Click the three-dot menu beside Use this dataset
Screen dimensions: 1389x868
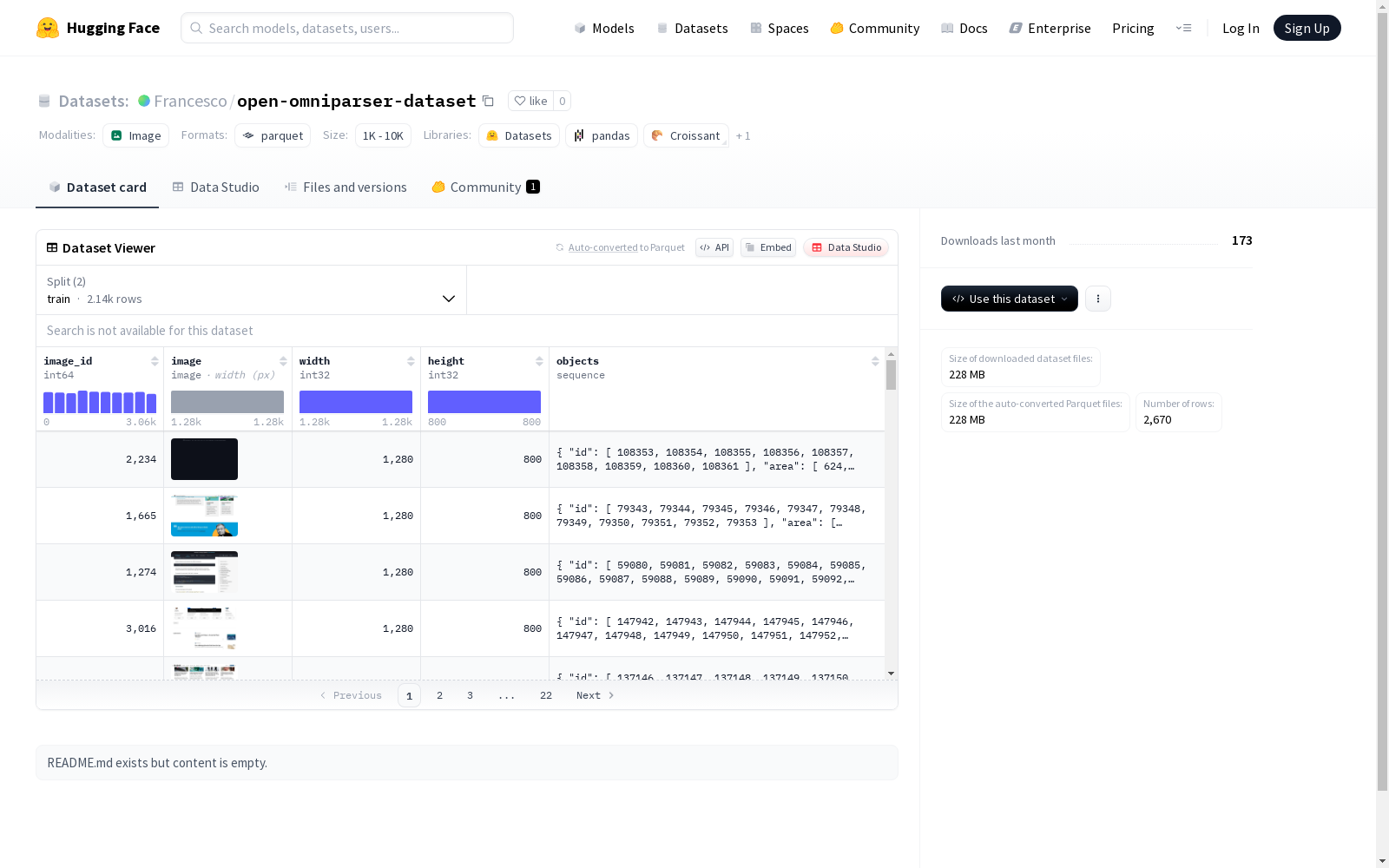tap(1098, 299)
